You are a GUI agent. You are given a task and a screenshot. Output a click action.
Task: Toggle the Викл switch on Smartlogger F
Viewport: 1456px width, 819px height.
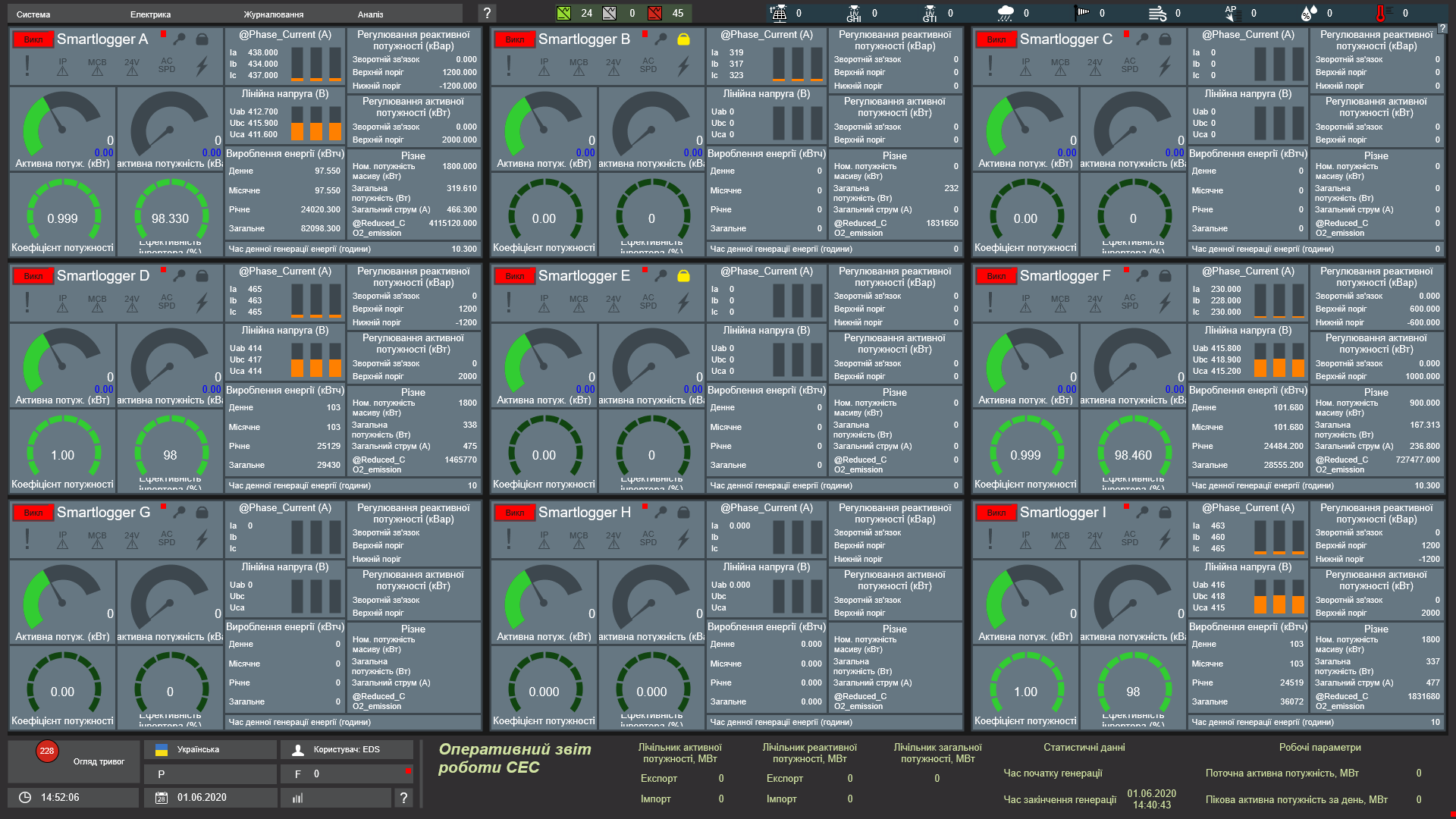[x=996, y=276]
